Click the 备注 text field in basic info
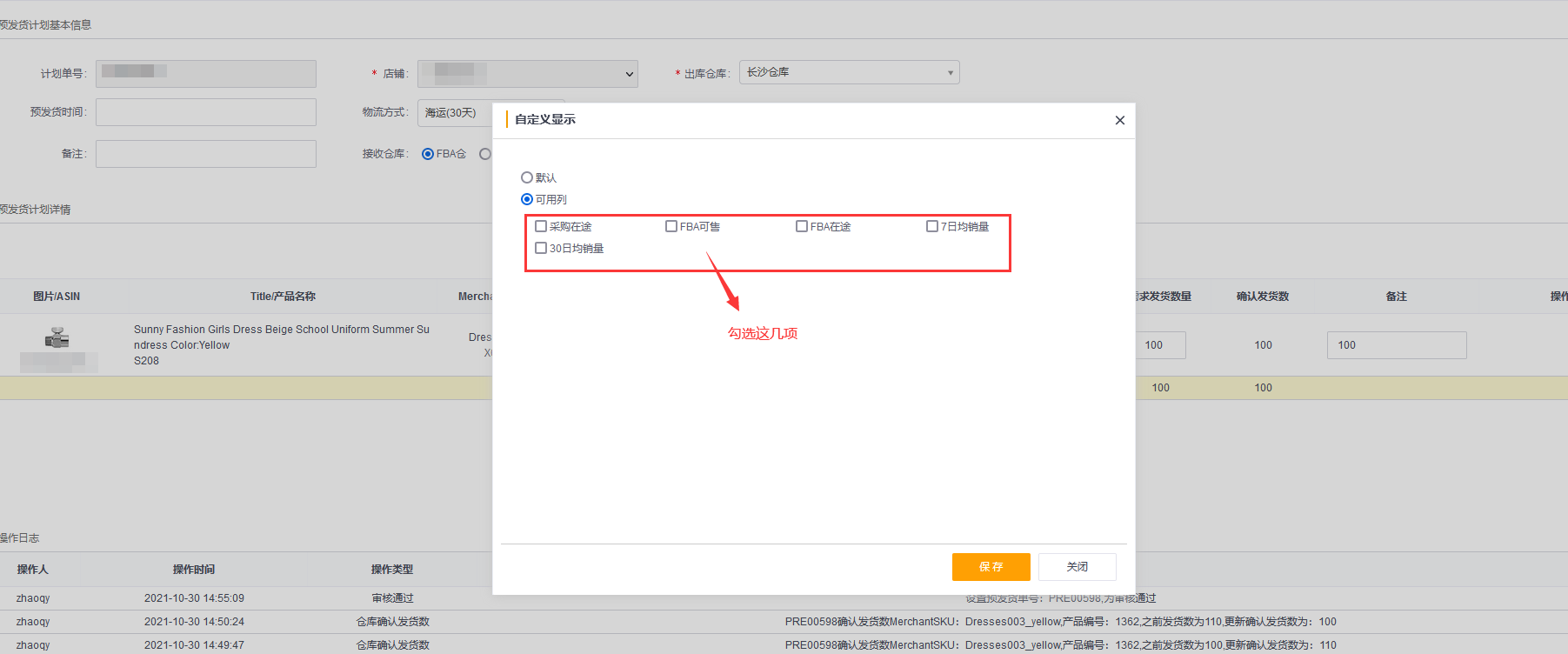This screenshot has width=1568, height=654. pos(206,154)
